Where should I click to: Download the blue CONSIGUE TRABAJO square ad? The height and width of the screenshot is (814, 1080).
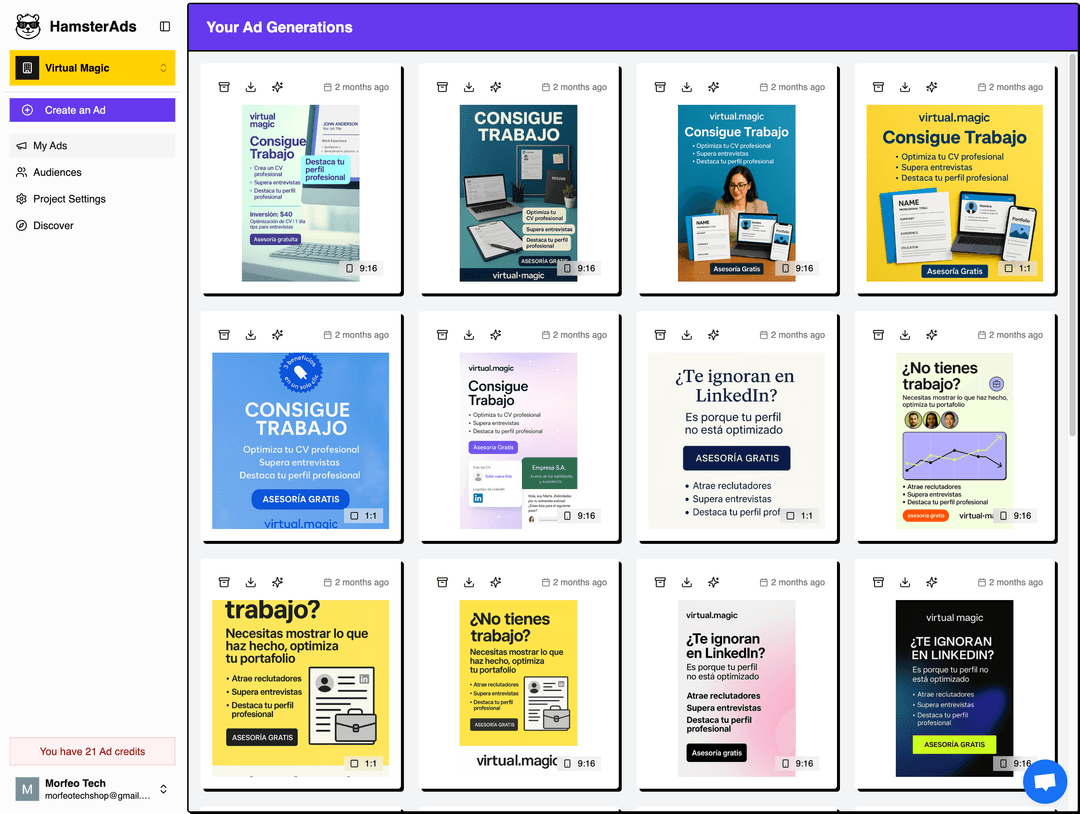click(251, 335)
